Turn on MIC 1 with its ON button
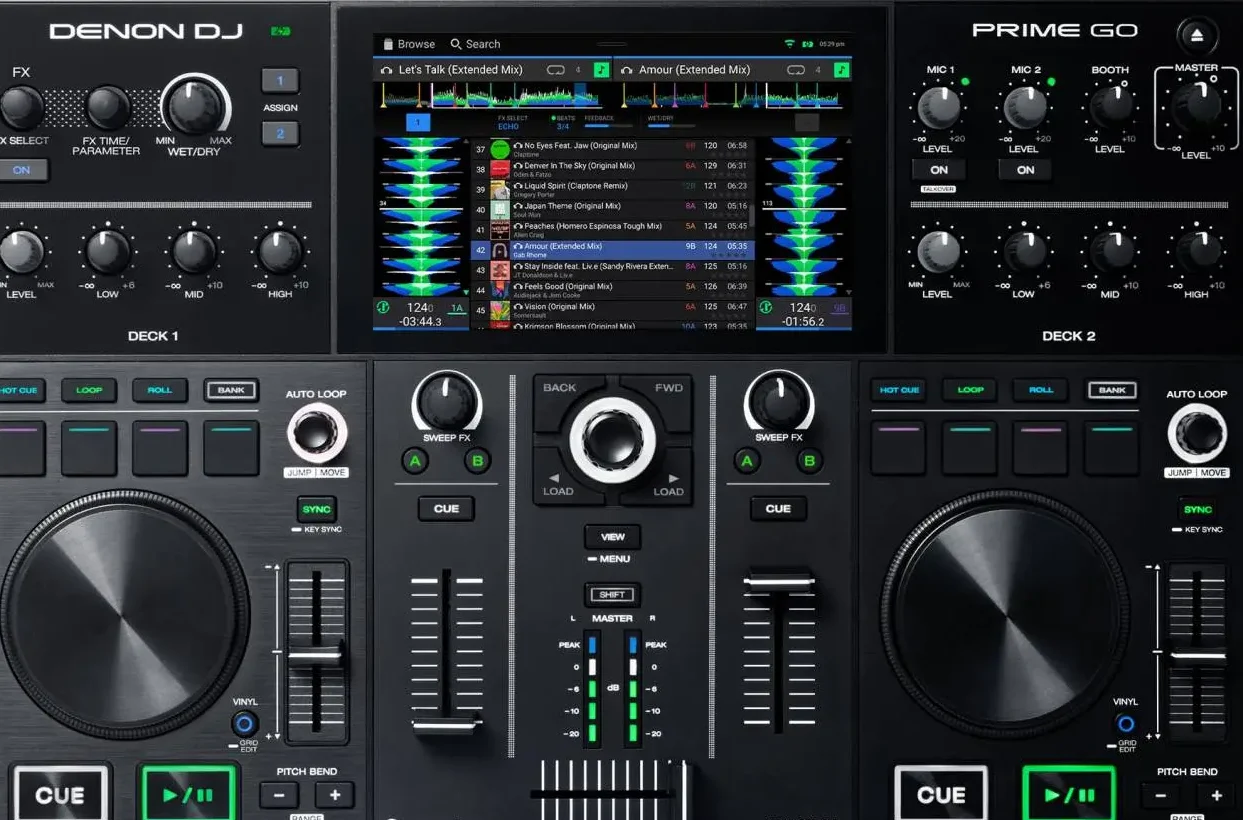The height and width of the screenshot is (820, 1243). (x=939, y=170)
